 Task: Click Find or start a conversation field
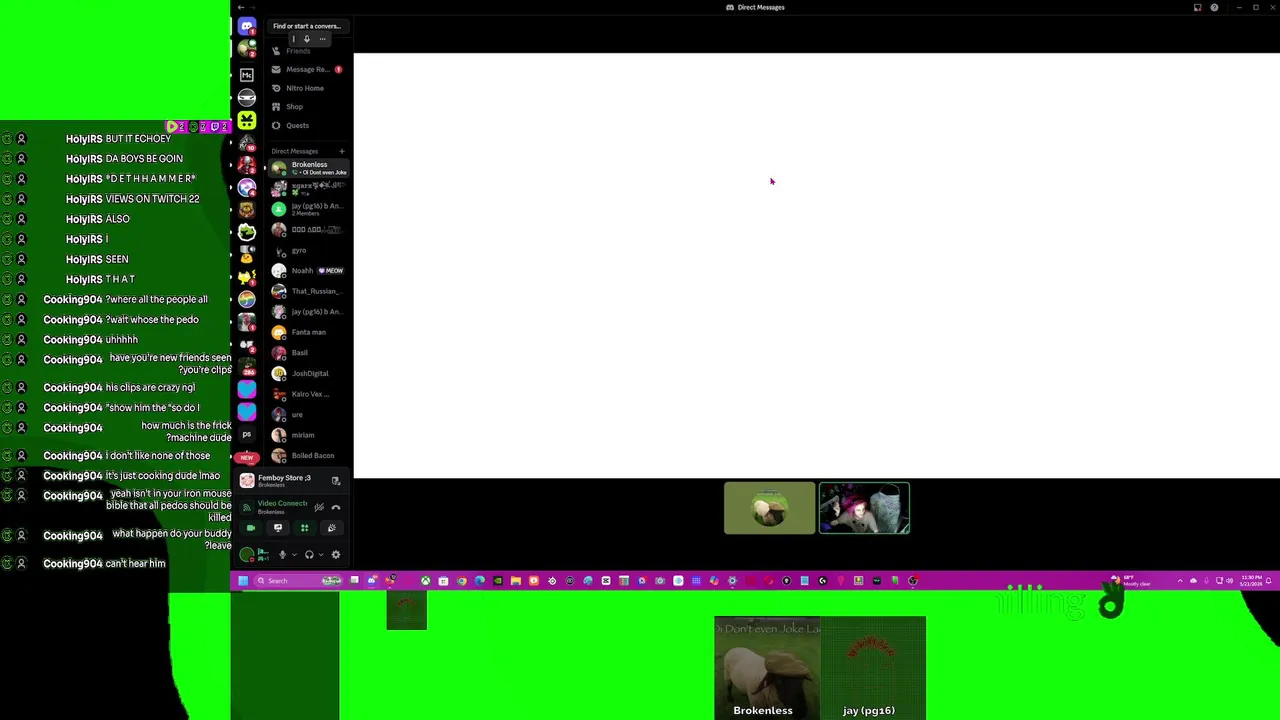coord(307,26)
